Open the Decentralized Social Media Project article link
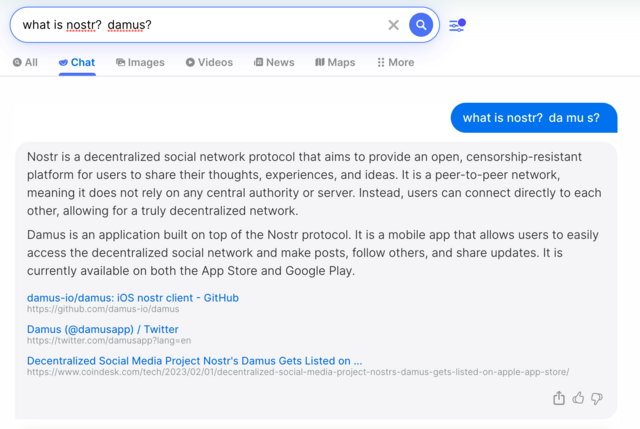Image resolution: width=640 pixels, height=429 pixels. (x=194, y=361)
